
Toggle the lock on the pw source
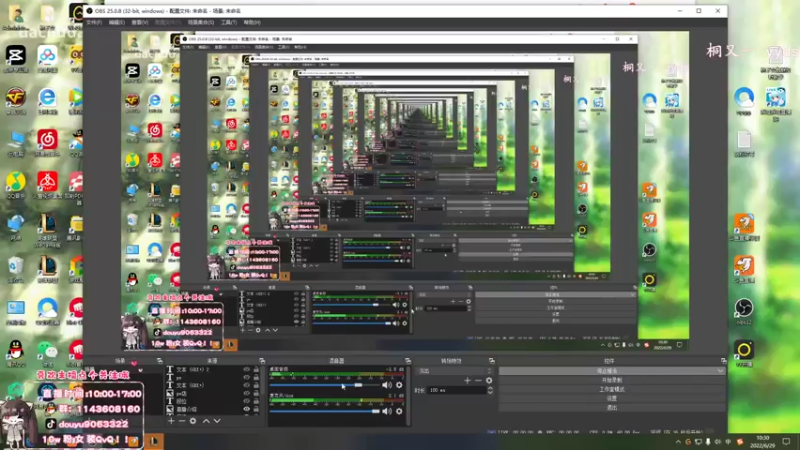256,378
